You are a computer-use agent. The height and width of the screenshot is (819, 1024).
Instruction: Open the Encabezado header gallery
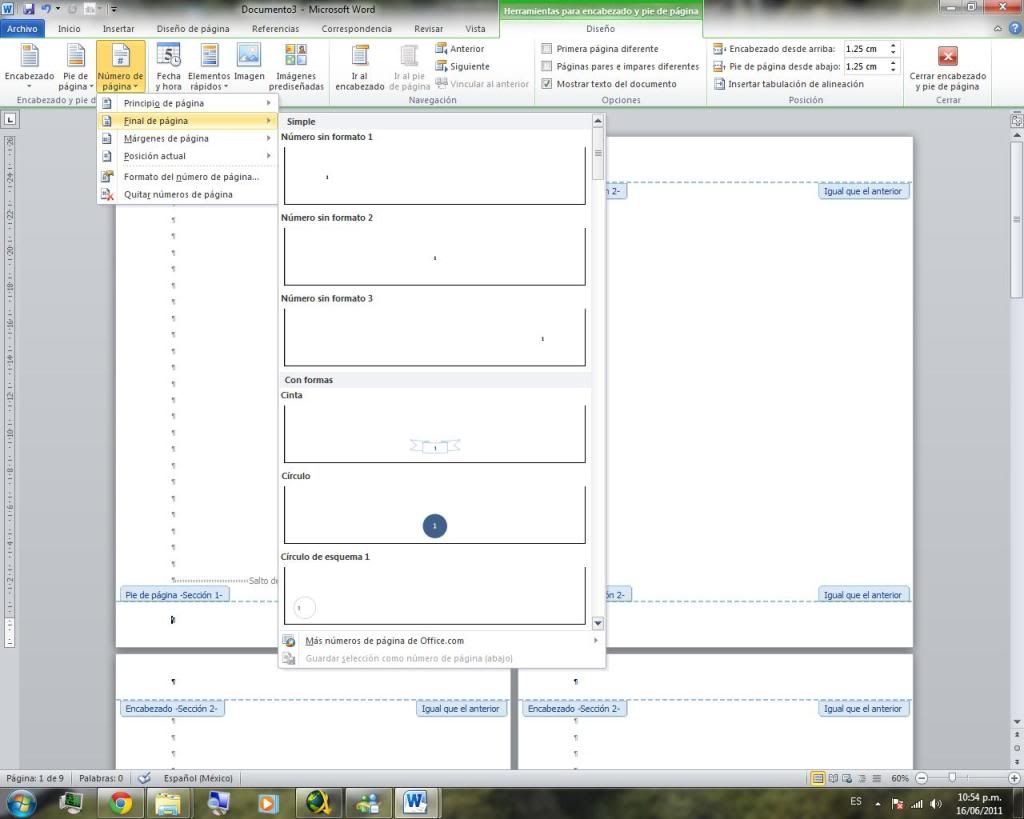tap(29, 67)
